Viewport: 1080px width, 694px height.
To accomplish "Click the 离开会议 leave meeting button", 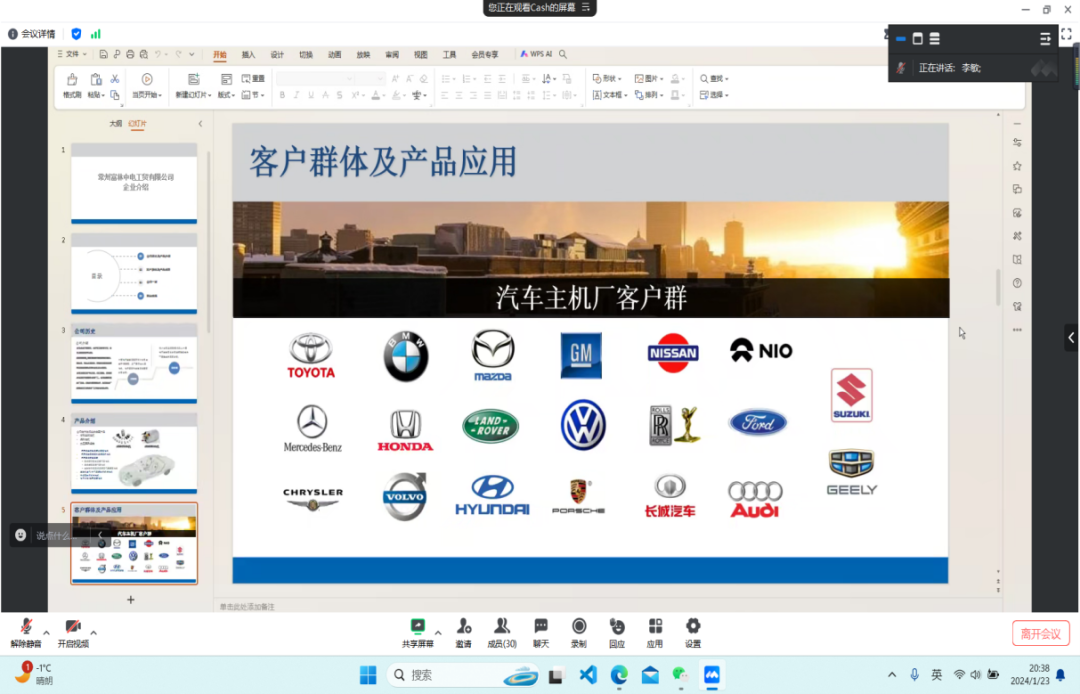I will click(1040, 633).
